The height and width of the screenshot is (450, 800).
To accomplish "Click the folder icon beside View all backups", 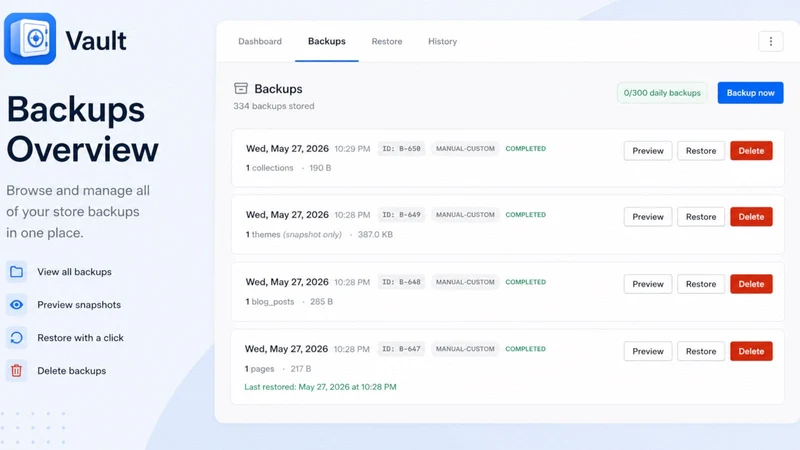I will (16, 272).
